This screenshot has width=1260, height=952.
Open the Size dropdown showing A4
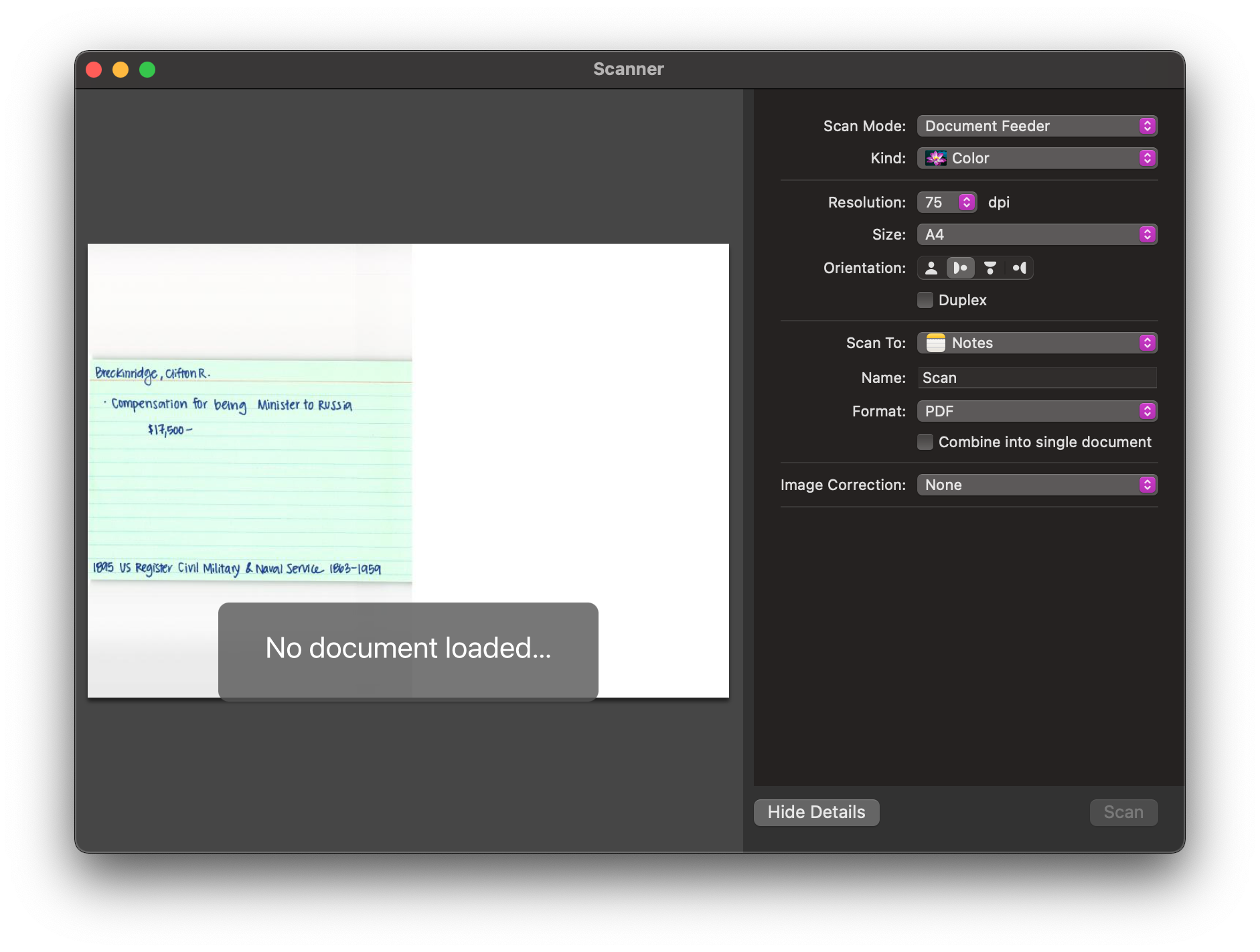point(1036,234)
